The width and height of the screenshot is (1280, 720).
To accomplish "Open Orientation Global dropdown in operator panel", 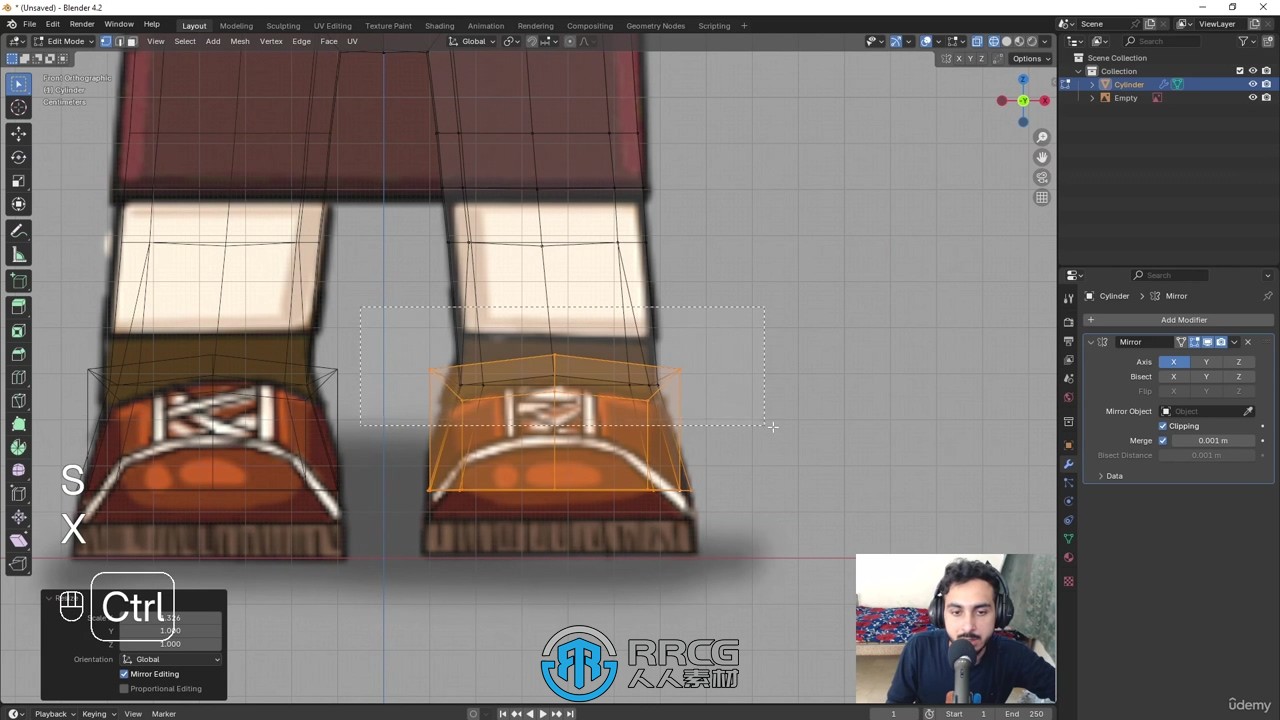I will click(x=171, y=659).
